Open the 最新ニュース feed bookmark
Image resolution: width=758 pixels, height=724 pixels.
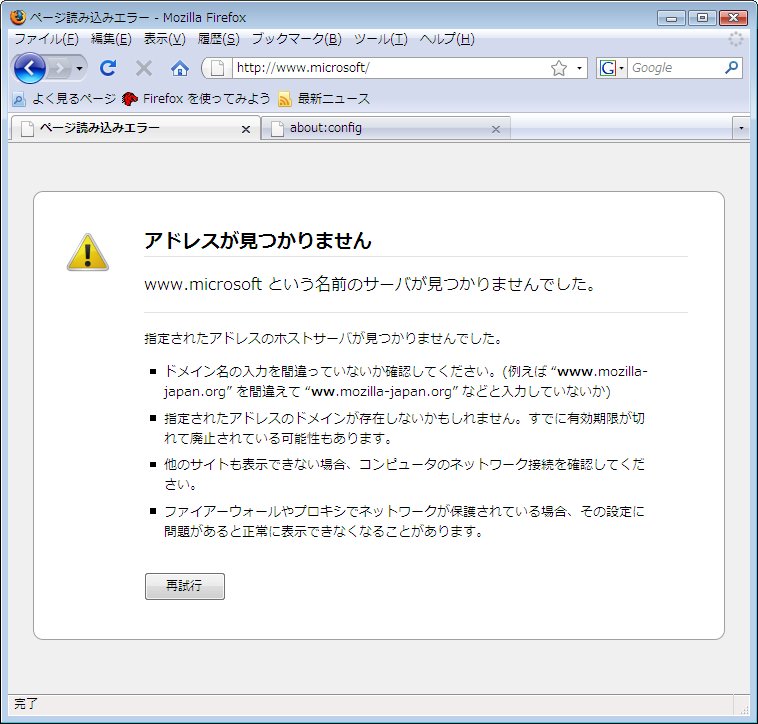click(324, 99)
